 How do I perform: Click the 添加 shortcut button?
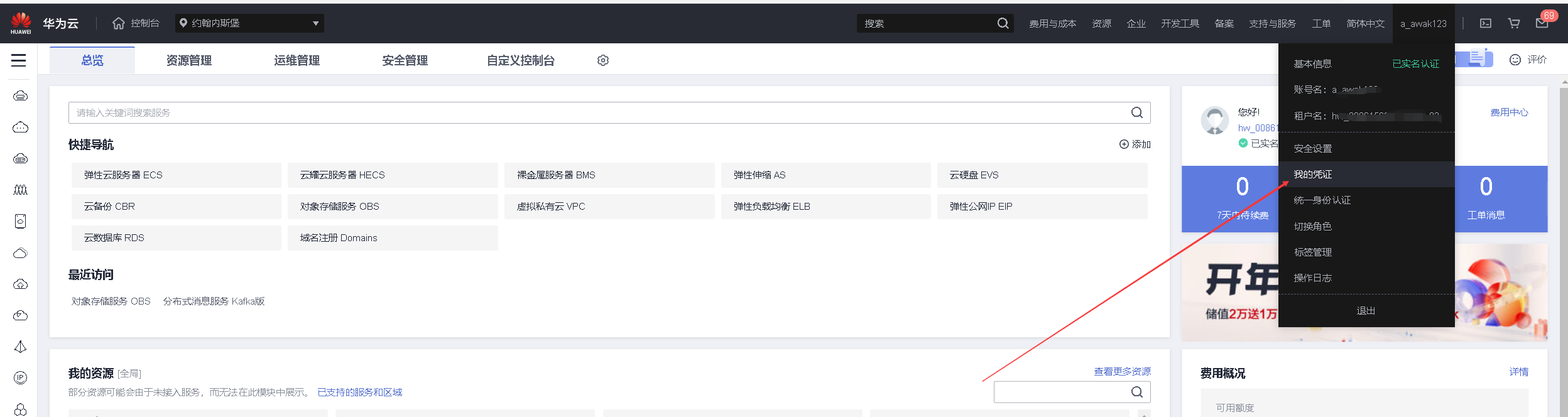click(1135, 144)
